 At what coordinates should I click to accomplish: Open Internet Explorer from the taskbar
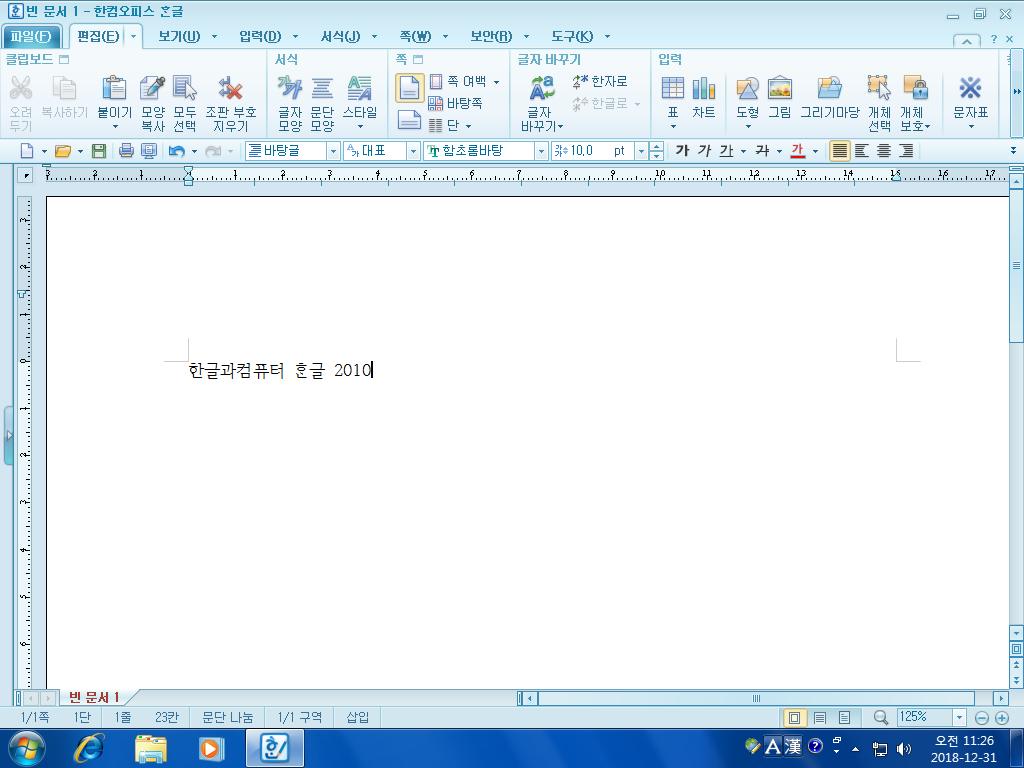[x=89, y=748]
